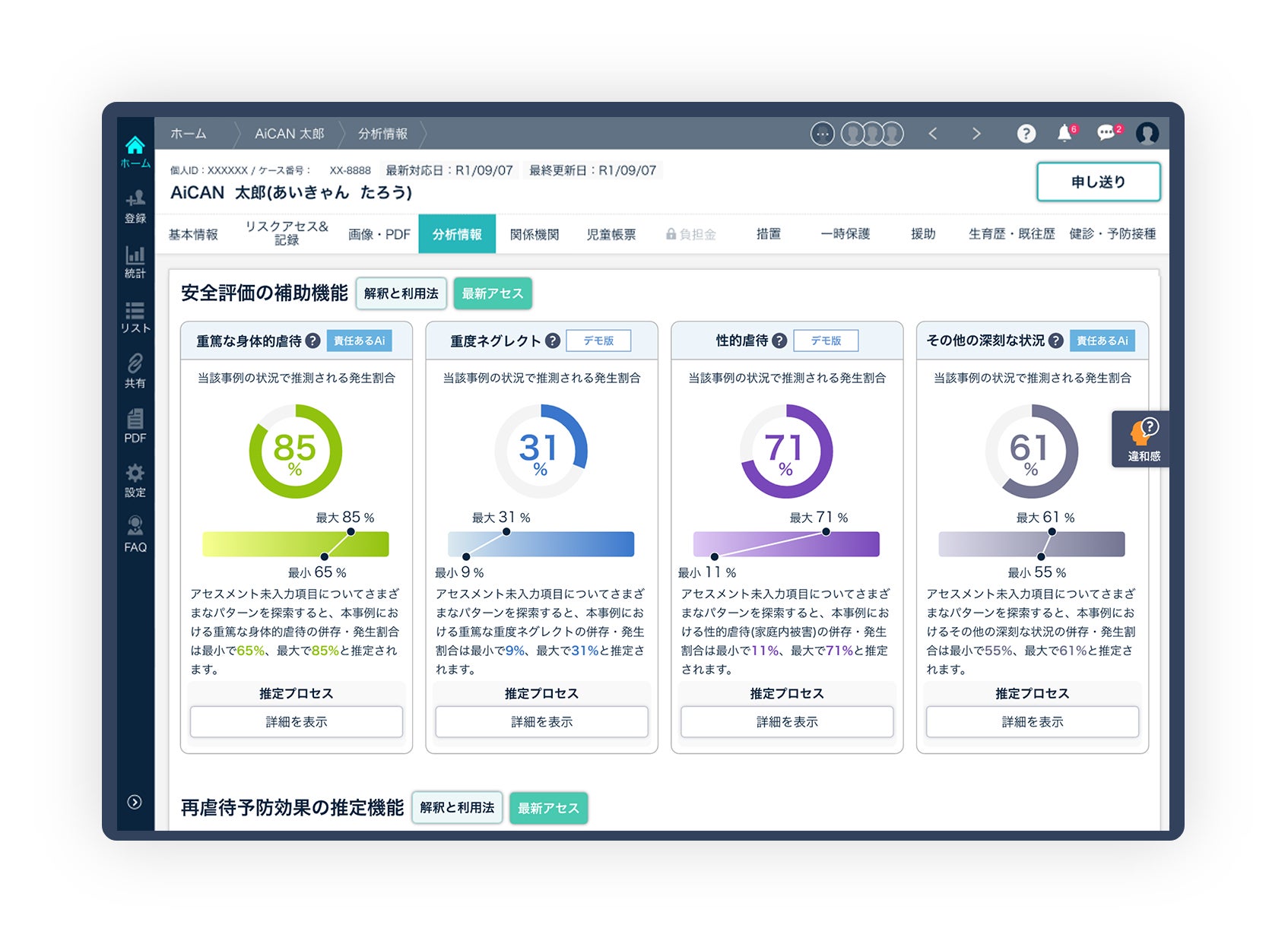
Task: Click the ellipsis more-users icon
Action: [x=823, y=134]
